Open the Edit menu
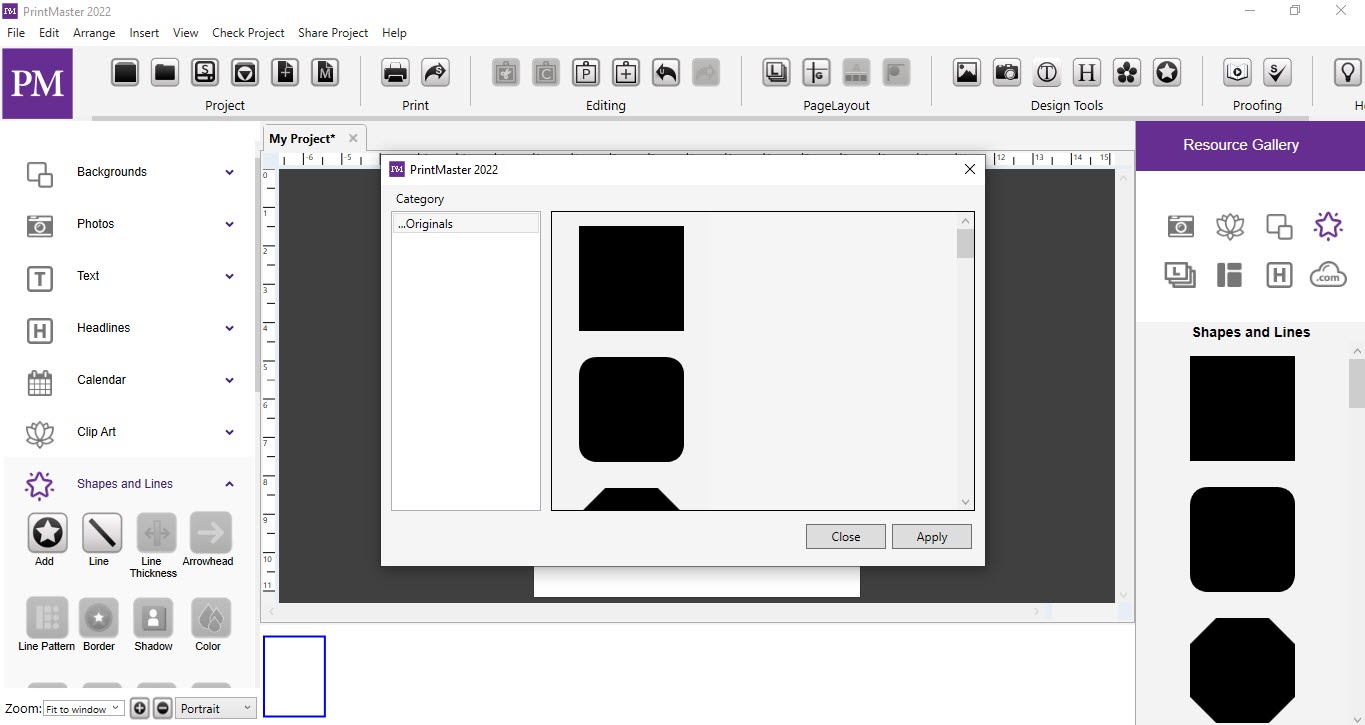The image size is (1365, 725). 49,33
